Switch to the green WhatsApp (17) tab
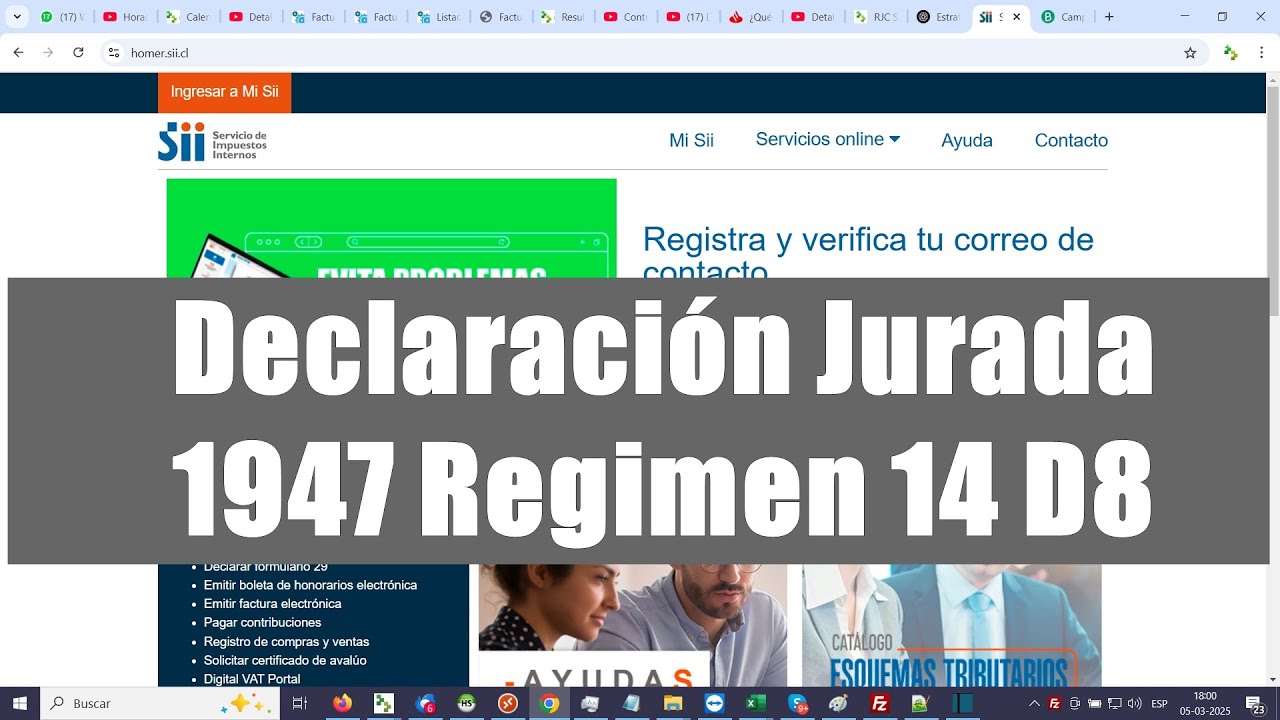This screenshot has height=720, width=1280. (x=61, y=17)
